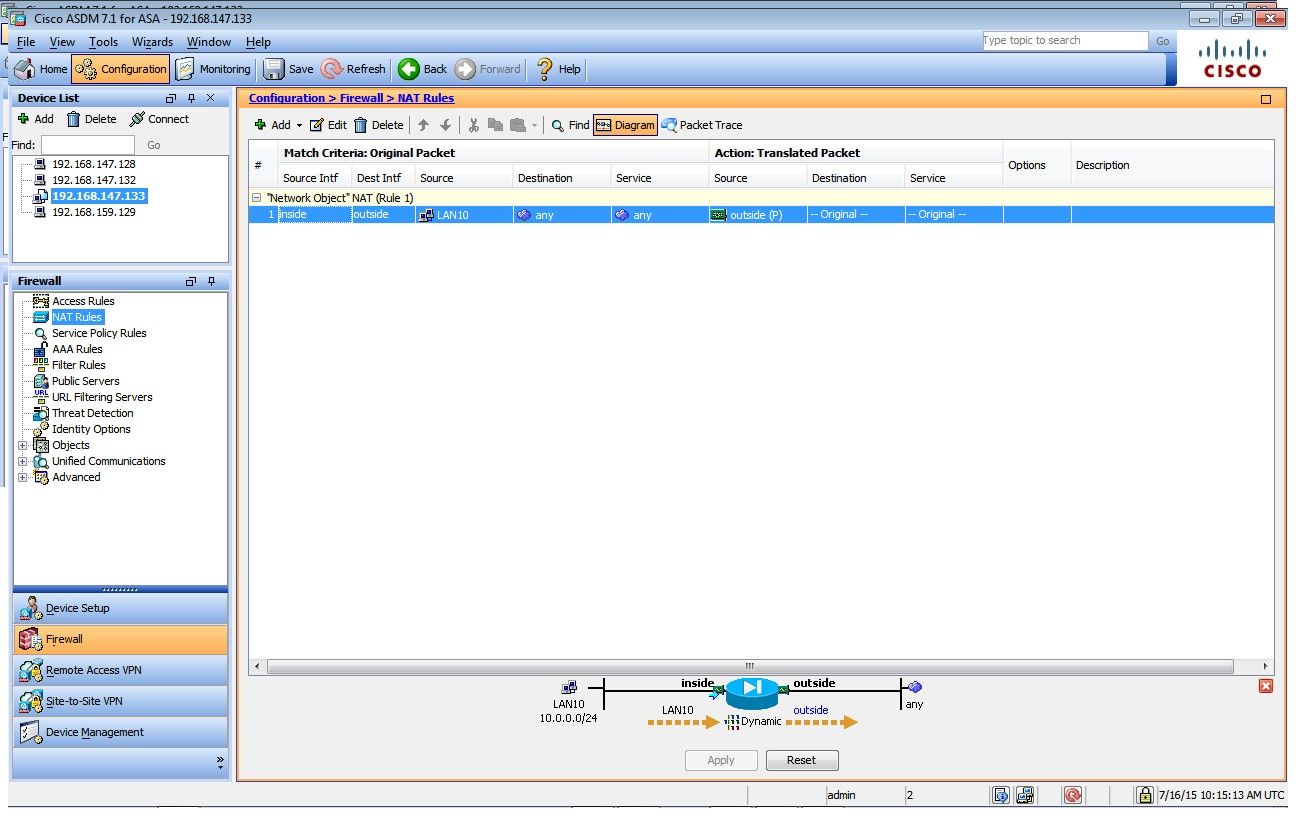
Task: Open the paste options dropdown arrow
Action: coord(534,126)
